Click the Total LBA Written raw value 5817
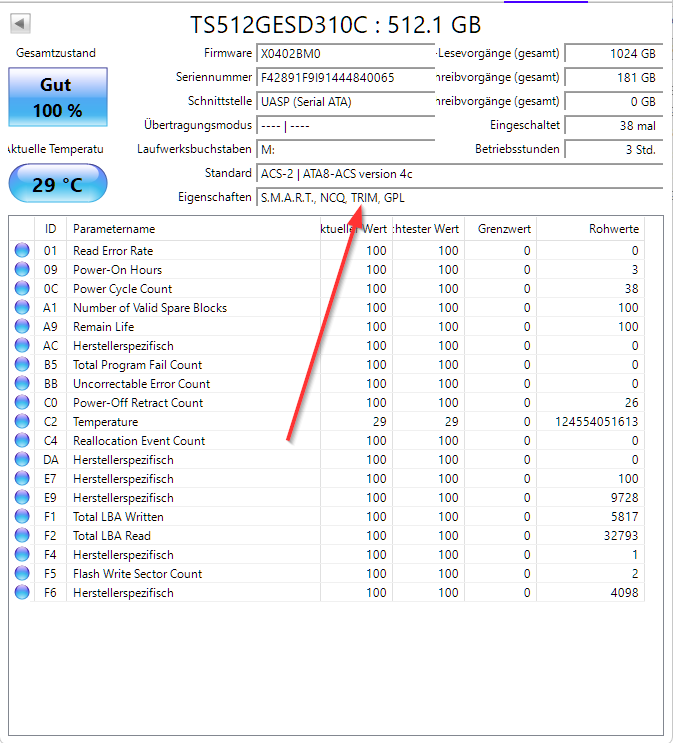Viewport: 673px width, 743px height. [625, 516]
